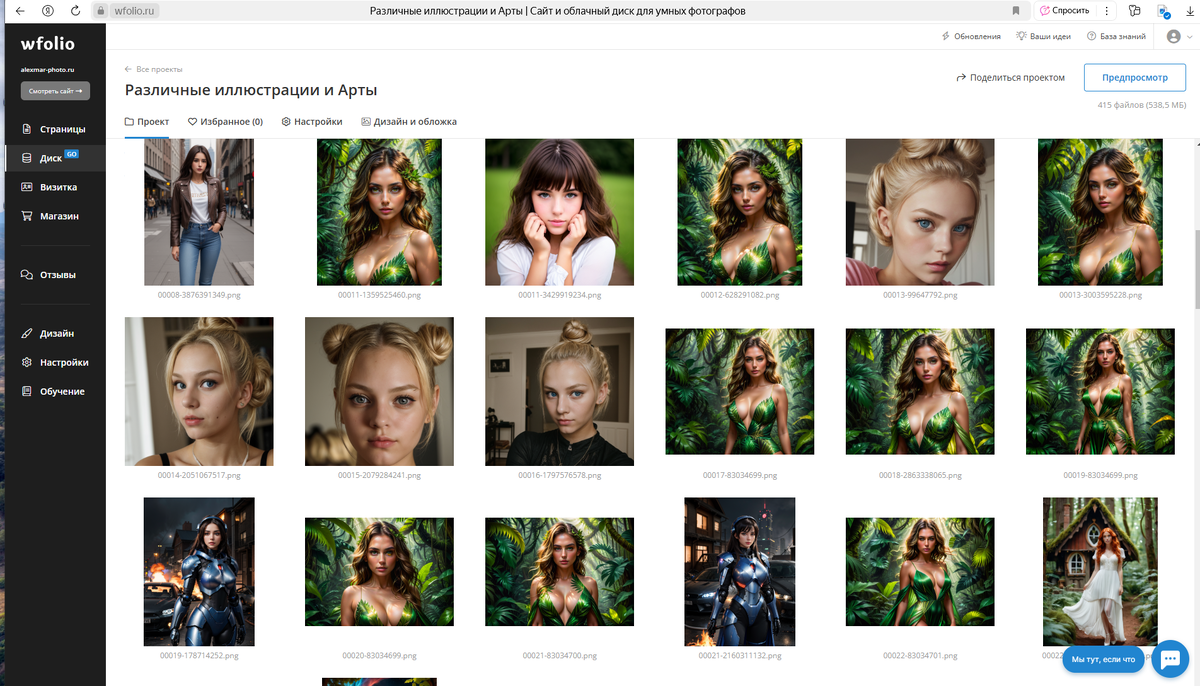Reload the page with refresh icon
Viewport: 1200px width, 686px height.
pos(76,11)
